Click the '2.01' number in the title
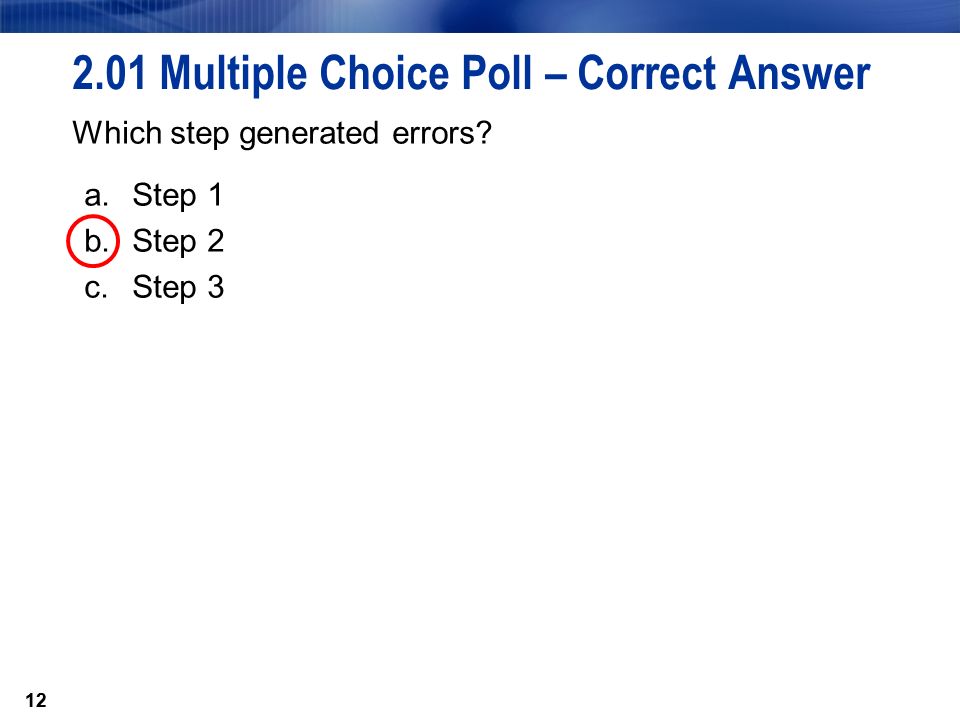 click(110, 73)
